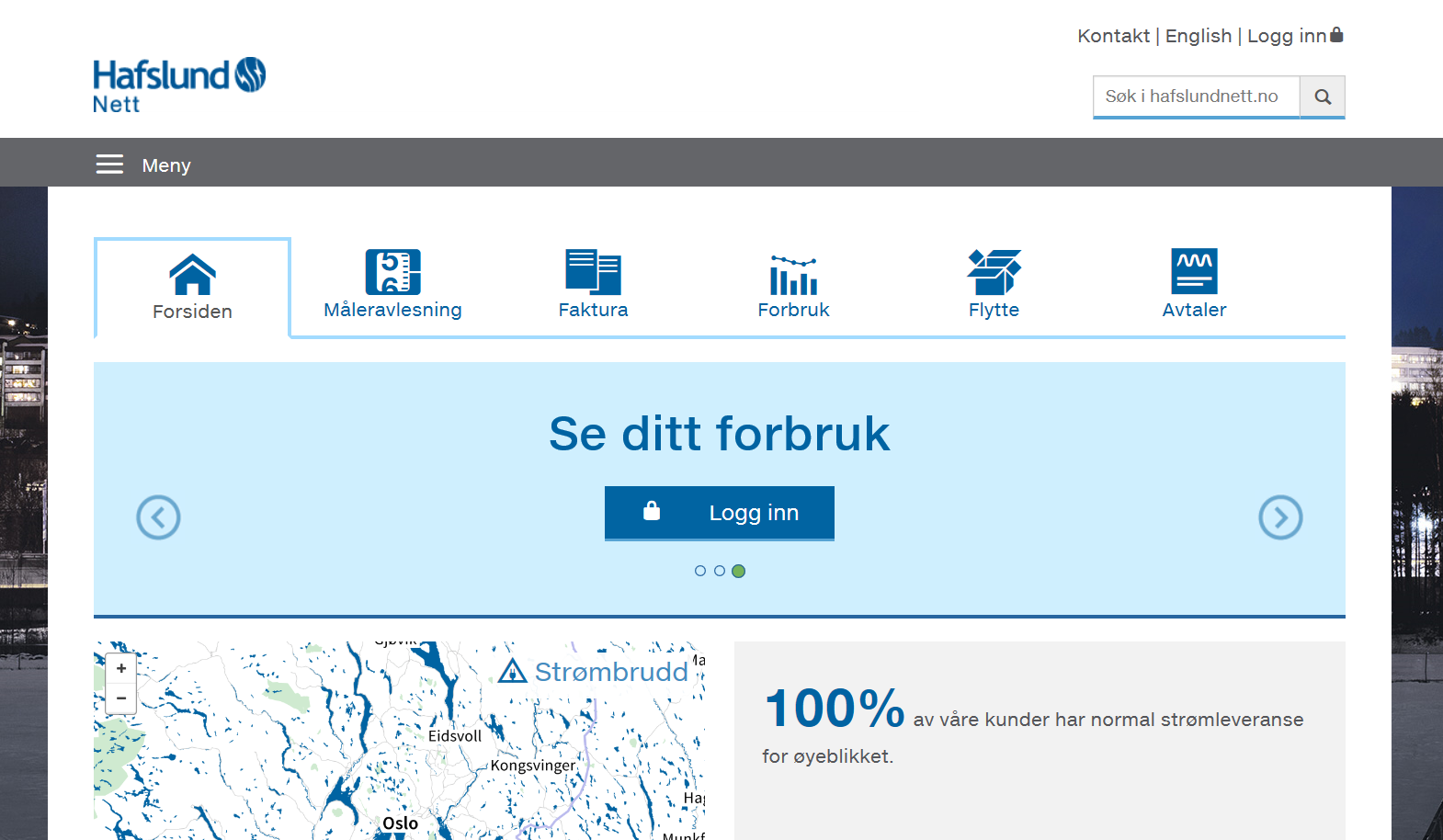Click the Faktura invoice icon
The width and height of the screenshot is (1443, 840).
593,272
